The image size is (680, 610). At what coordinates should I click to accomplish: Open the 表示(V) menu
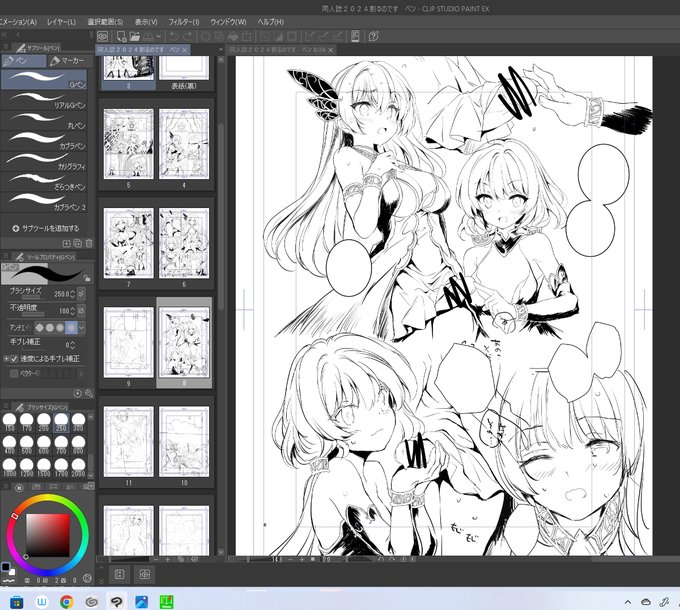[x=146, y=22]
